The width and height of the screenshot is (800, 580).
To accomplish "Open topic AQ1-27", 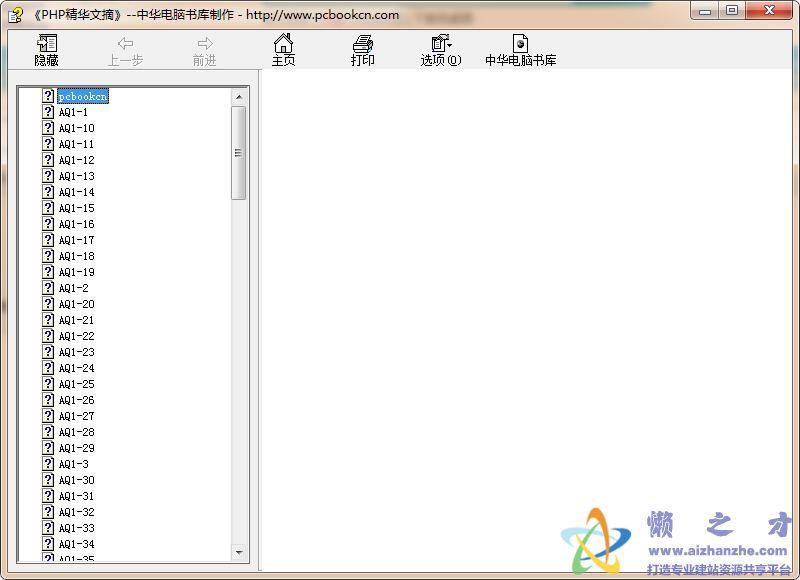I will click(77, 416).
